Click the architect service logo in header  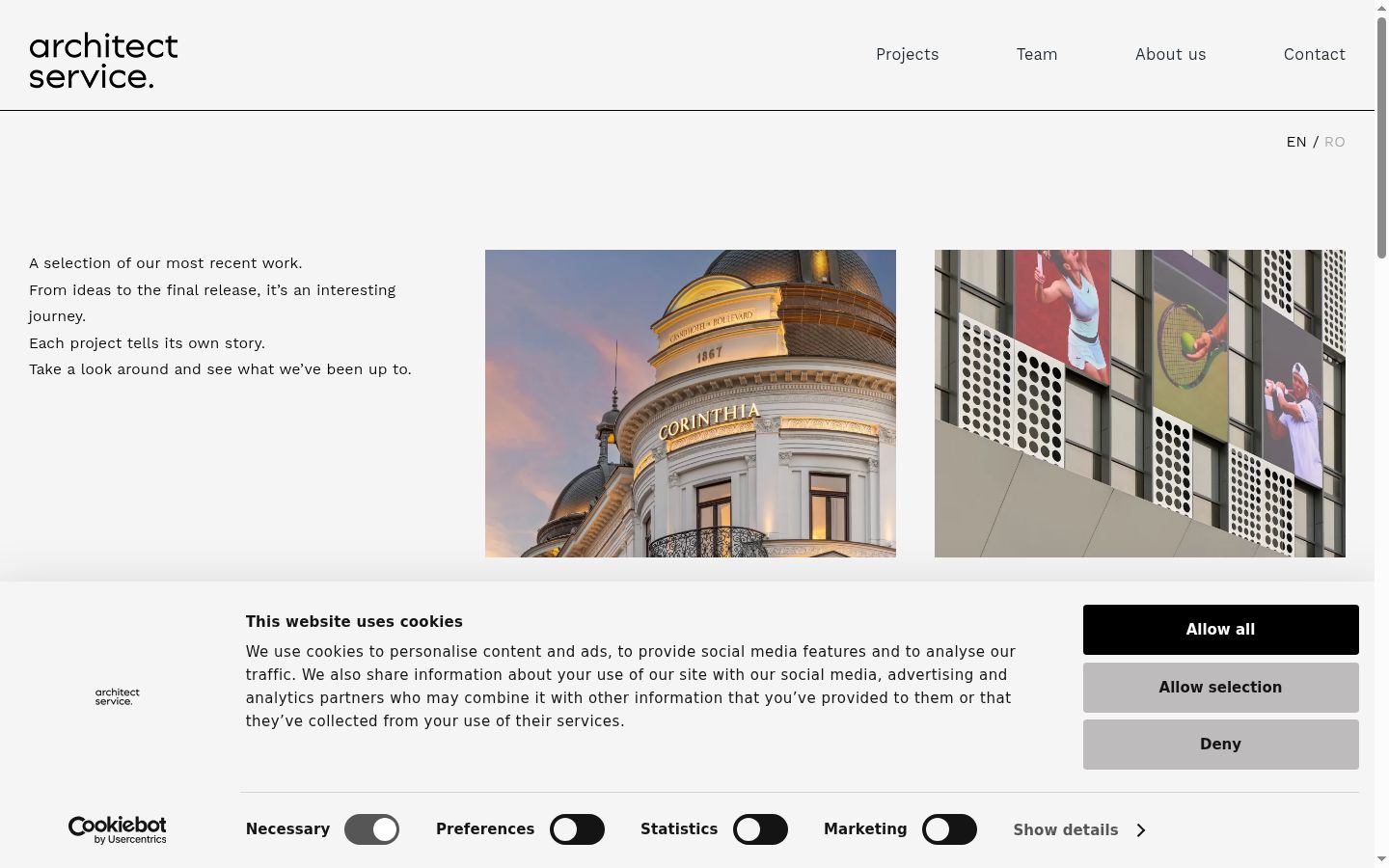pyautogui.click(x=103, y=61)
